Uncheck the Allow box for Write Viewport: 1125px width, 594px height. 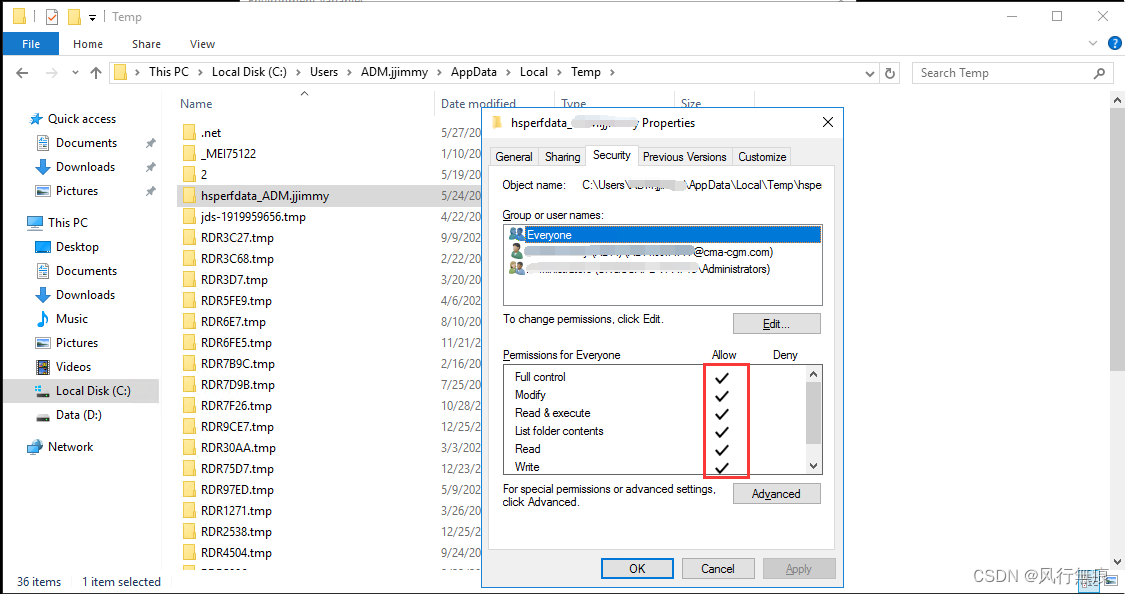tap(724, 466)
